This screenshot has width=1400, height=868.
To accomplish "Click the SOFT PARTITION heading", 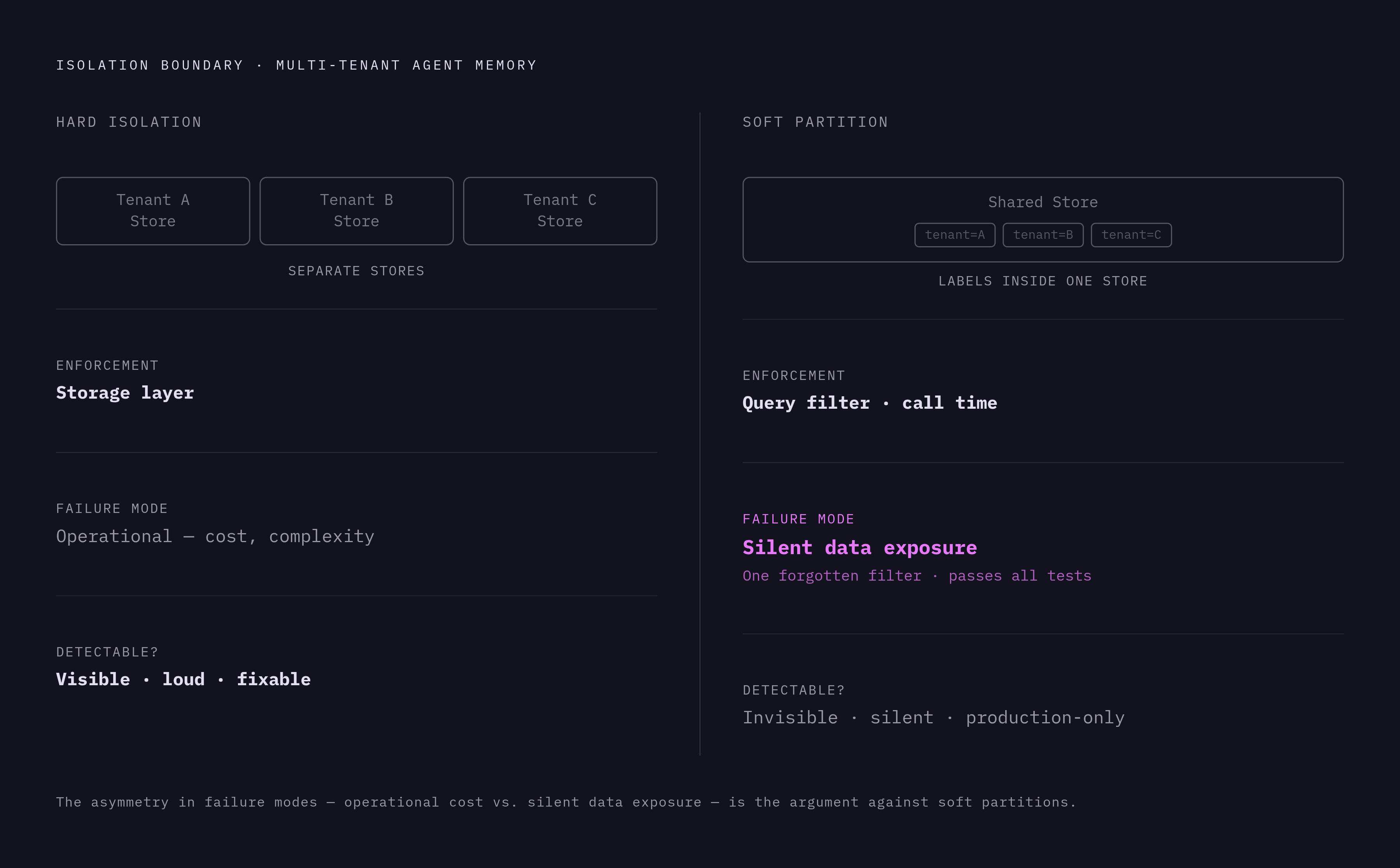I will click(x=815, y=122).
